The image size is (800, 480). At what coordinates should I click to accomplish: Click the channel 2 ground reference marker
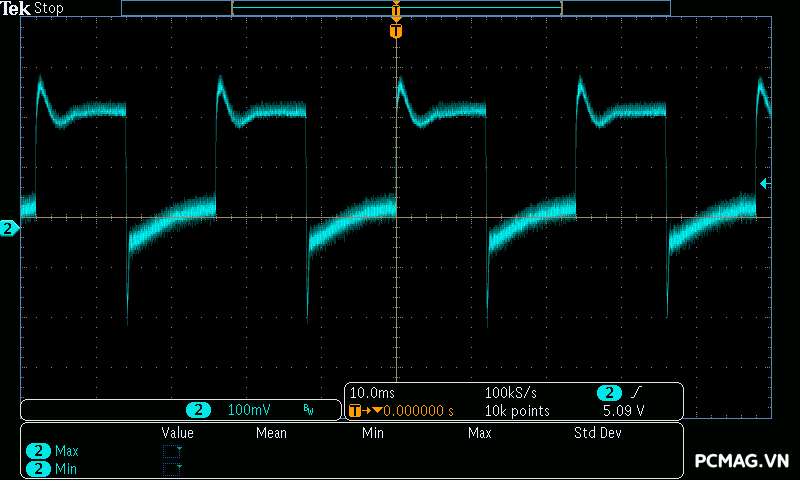(9, 229)
